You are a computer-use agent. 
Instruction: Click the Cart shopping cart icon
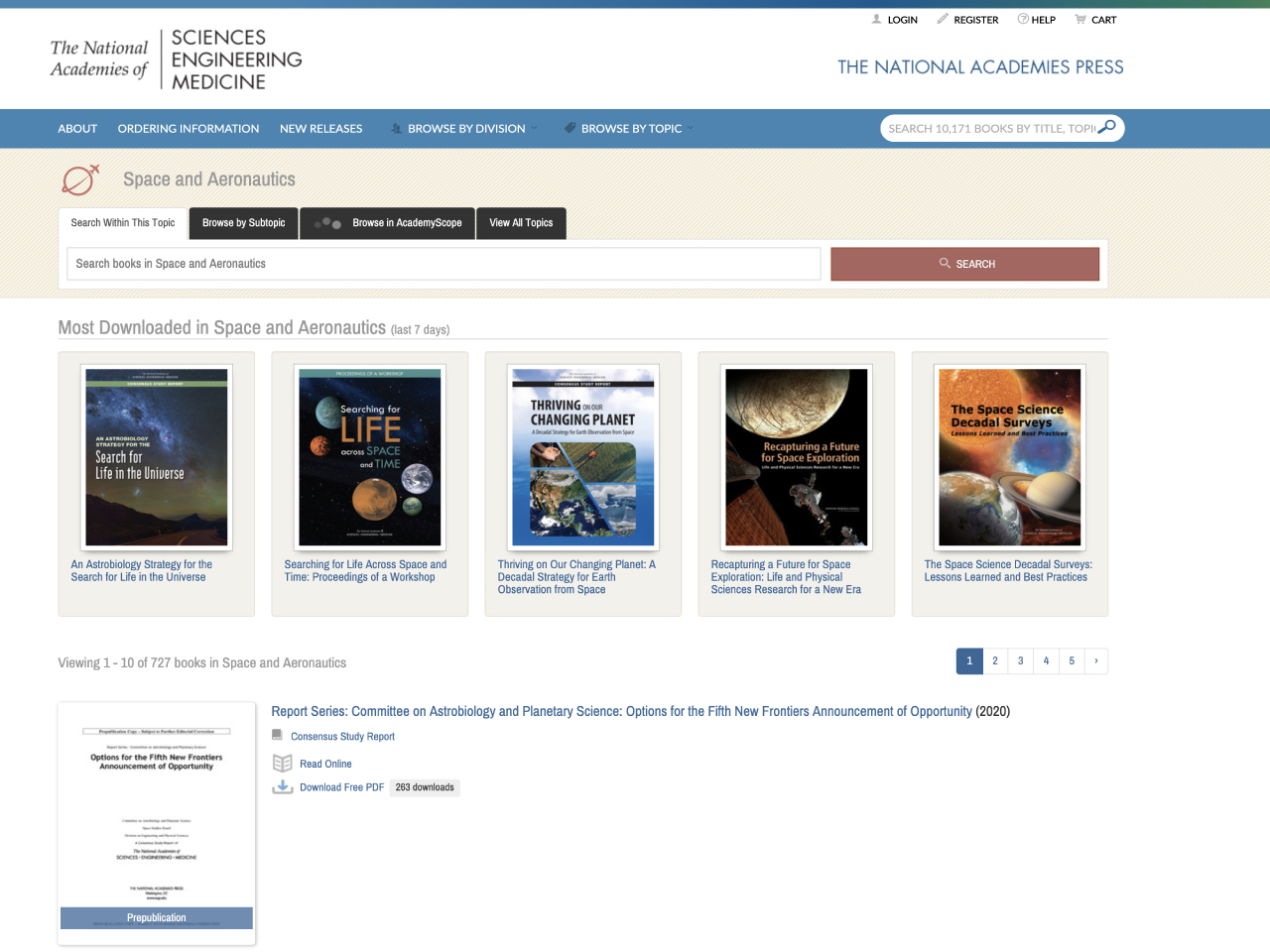(1080, 19)
